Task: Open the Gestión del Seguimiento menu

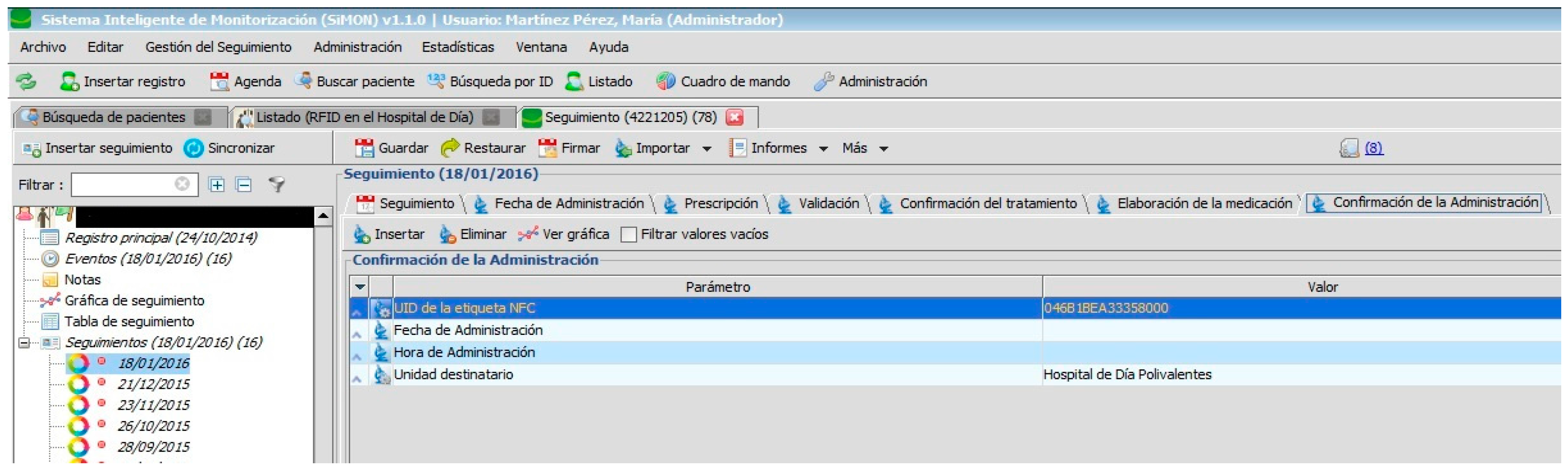Action: tap(219, 47)
